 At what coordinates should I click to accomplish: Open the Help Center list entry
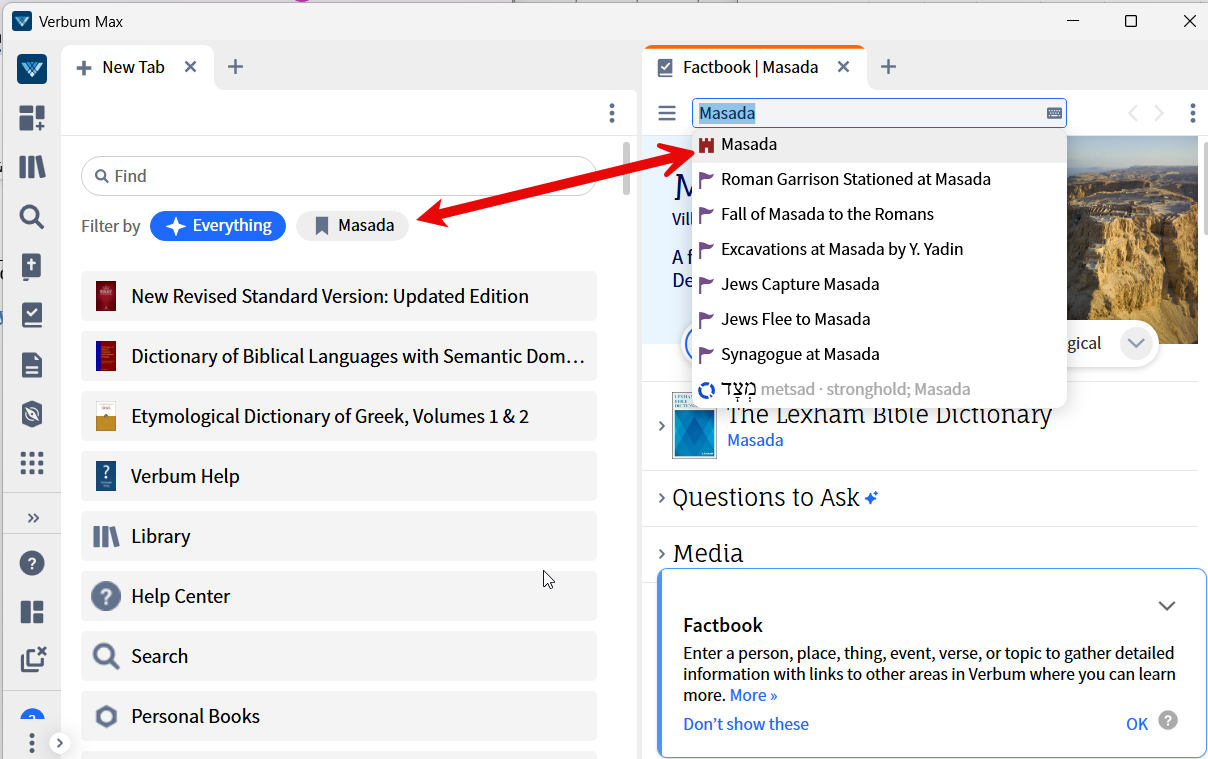coord(339,596)
